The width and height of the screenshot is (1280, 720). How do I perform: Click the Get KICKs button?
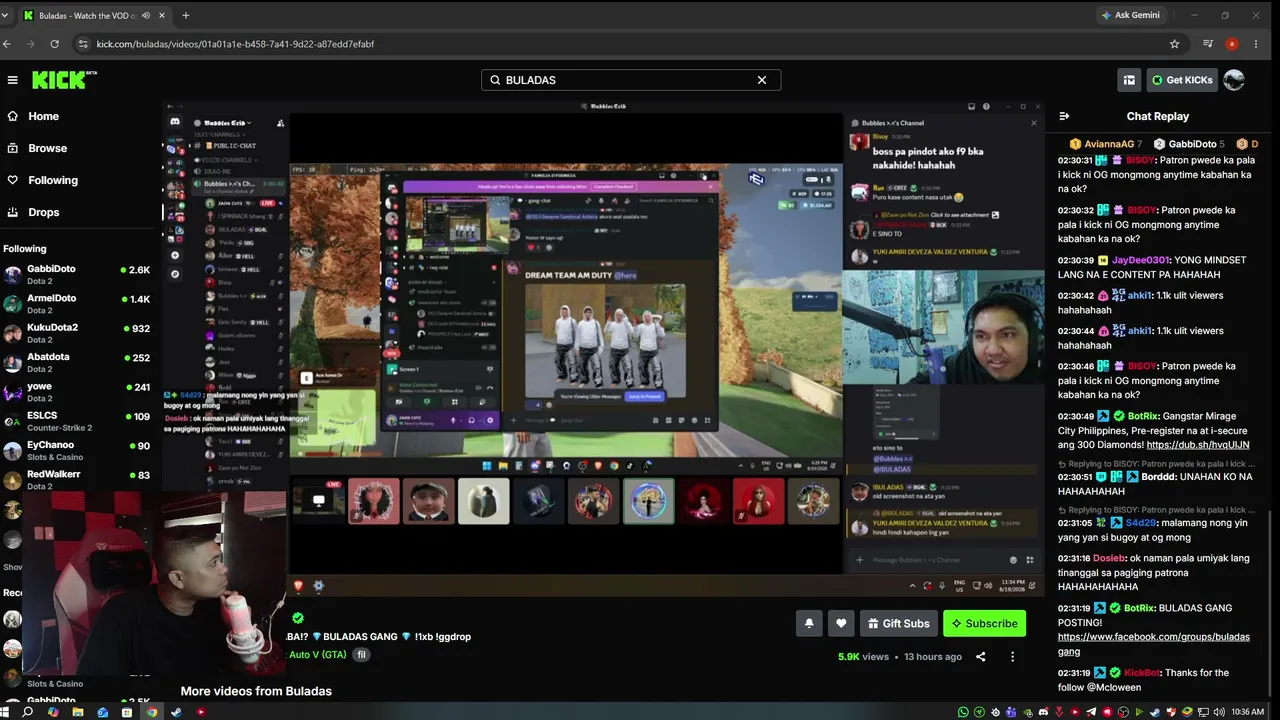point(1182,80)
